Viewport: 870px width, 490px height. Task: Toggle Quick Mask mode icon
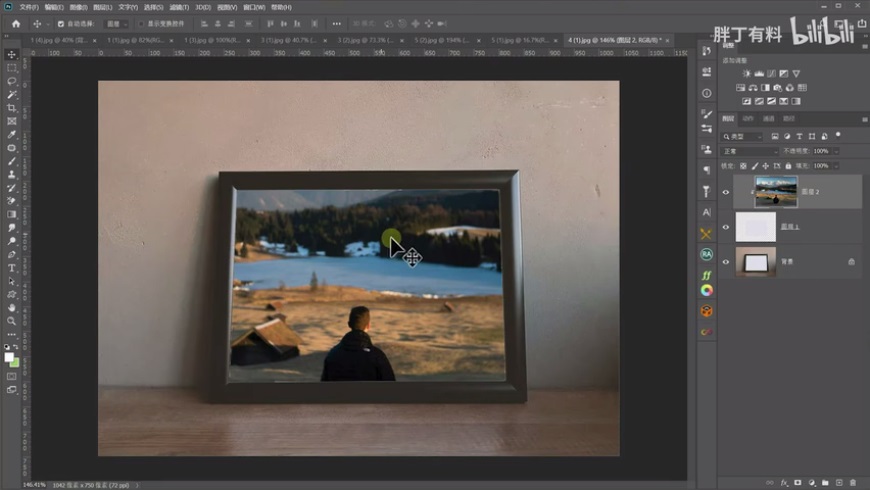click(x=11, y=376)
